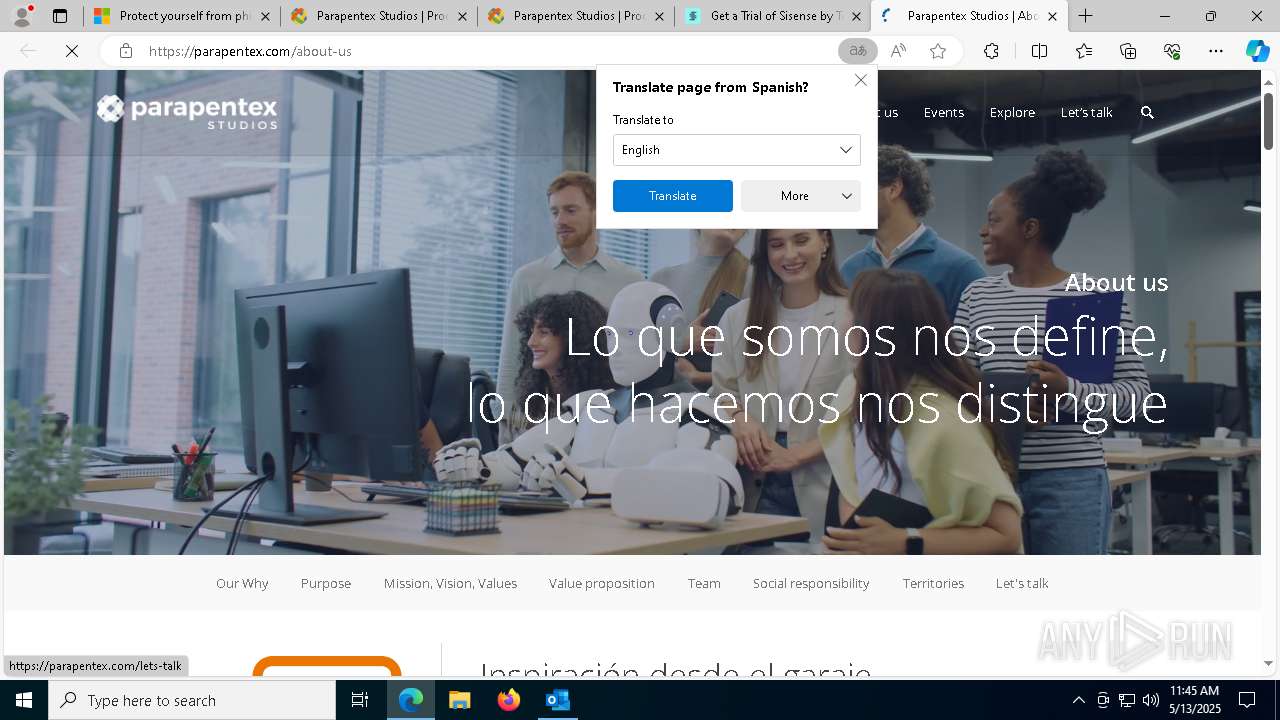Switch to the second Parapentex Studios tab
This screenshot has width=1280, height=720.
[x=378, y=16]
